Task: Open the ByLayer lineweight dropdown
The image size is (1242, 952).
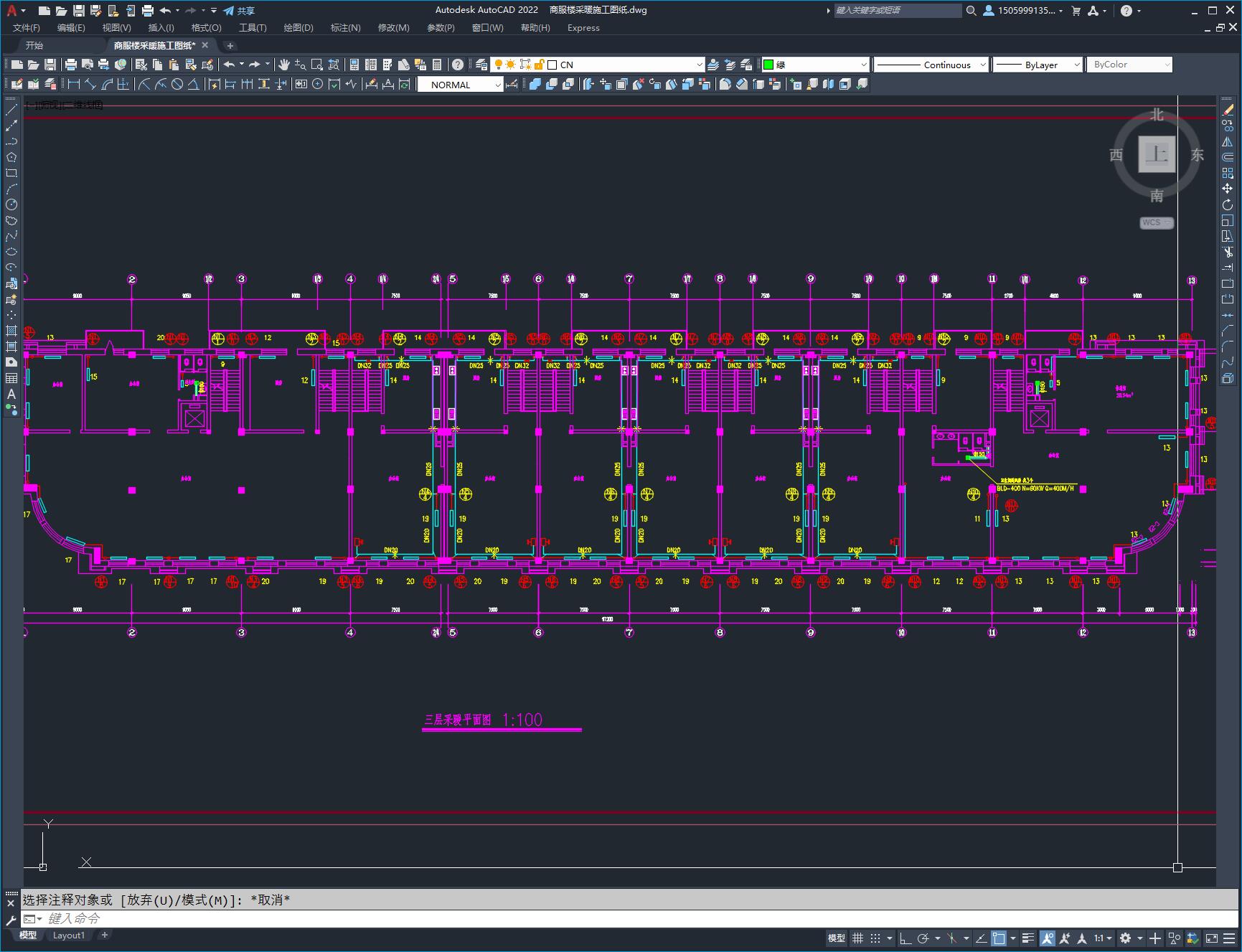Action: point(1077,65)
